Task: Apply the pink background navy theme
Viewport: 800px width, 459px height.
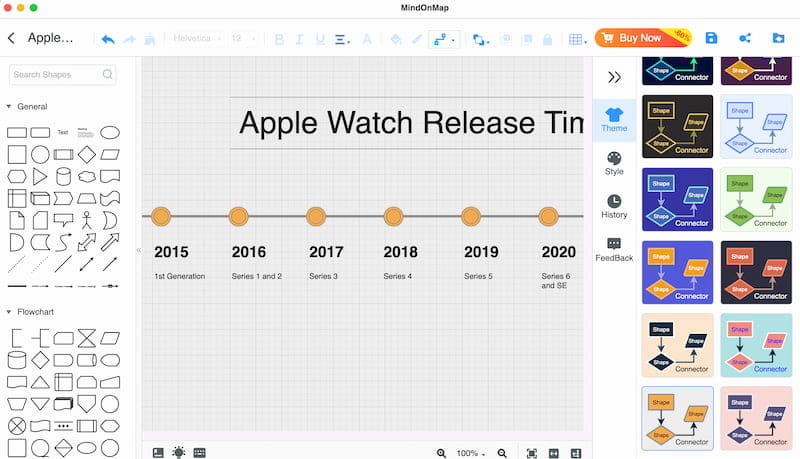Action: tap(756, 418)
